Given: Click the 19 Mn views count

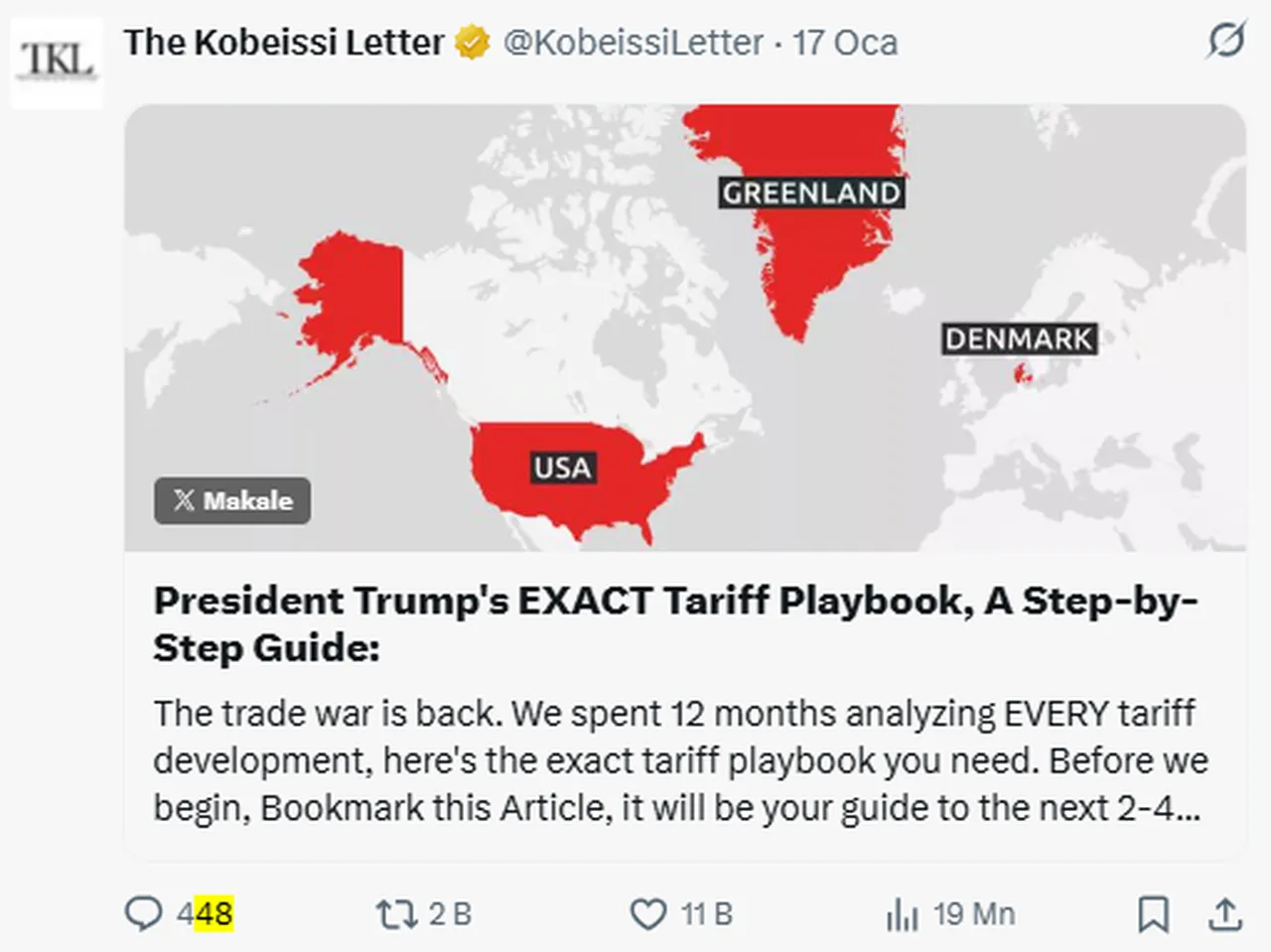Looking at the screenshot, I should coord(973,913).
